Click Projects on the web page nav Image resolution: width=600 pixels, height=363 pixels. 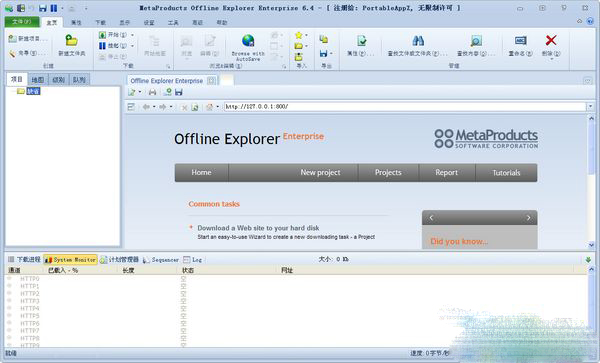coord(388,173)
